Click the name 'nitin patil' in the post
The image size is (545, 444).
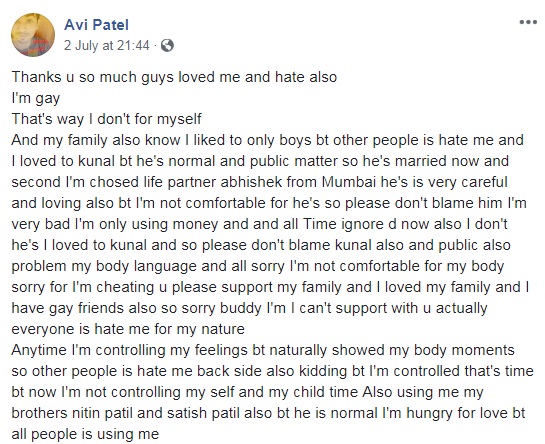coord(103,413)
